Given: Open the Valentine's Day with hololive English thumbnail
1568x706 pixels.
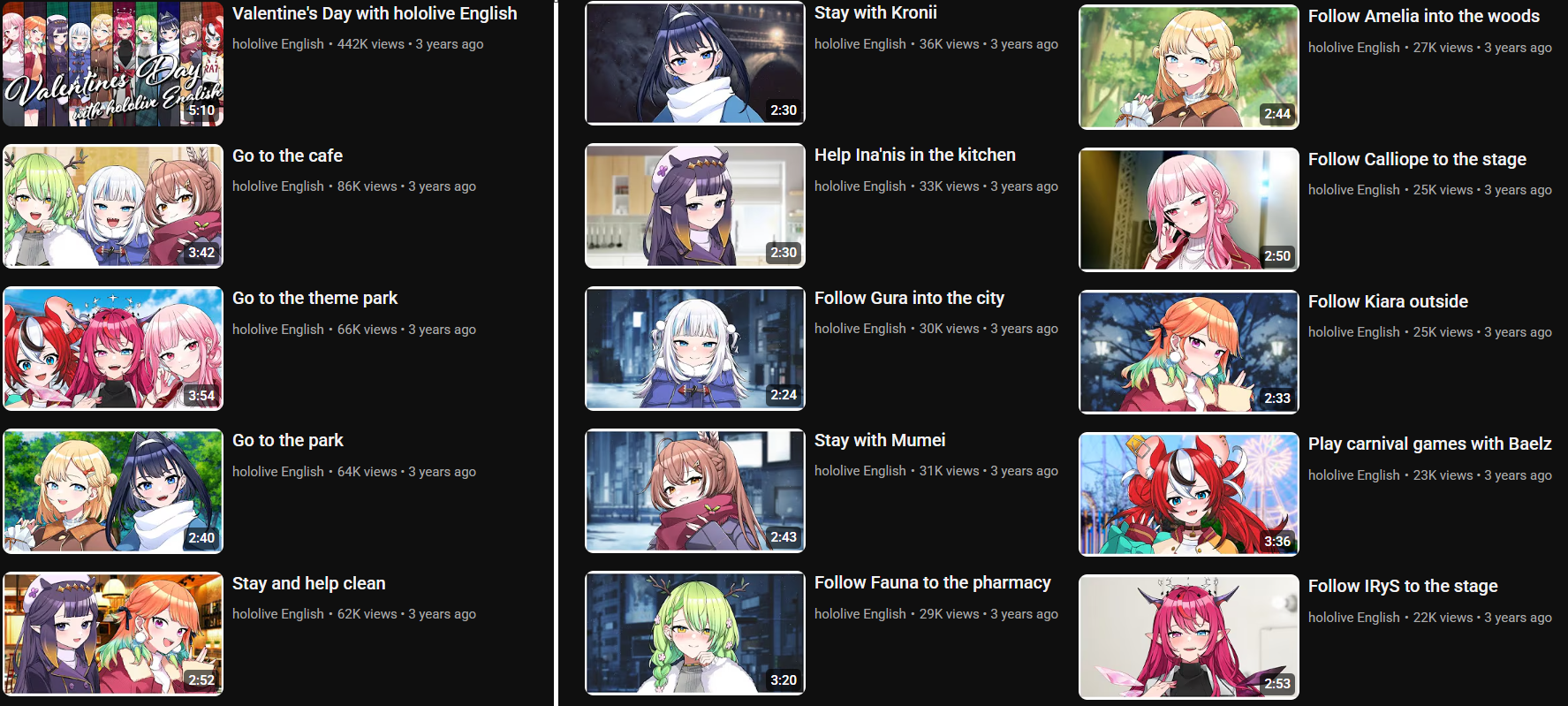Looking at the screenshot, I should pos(113,64).
